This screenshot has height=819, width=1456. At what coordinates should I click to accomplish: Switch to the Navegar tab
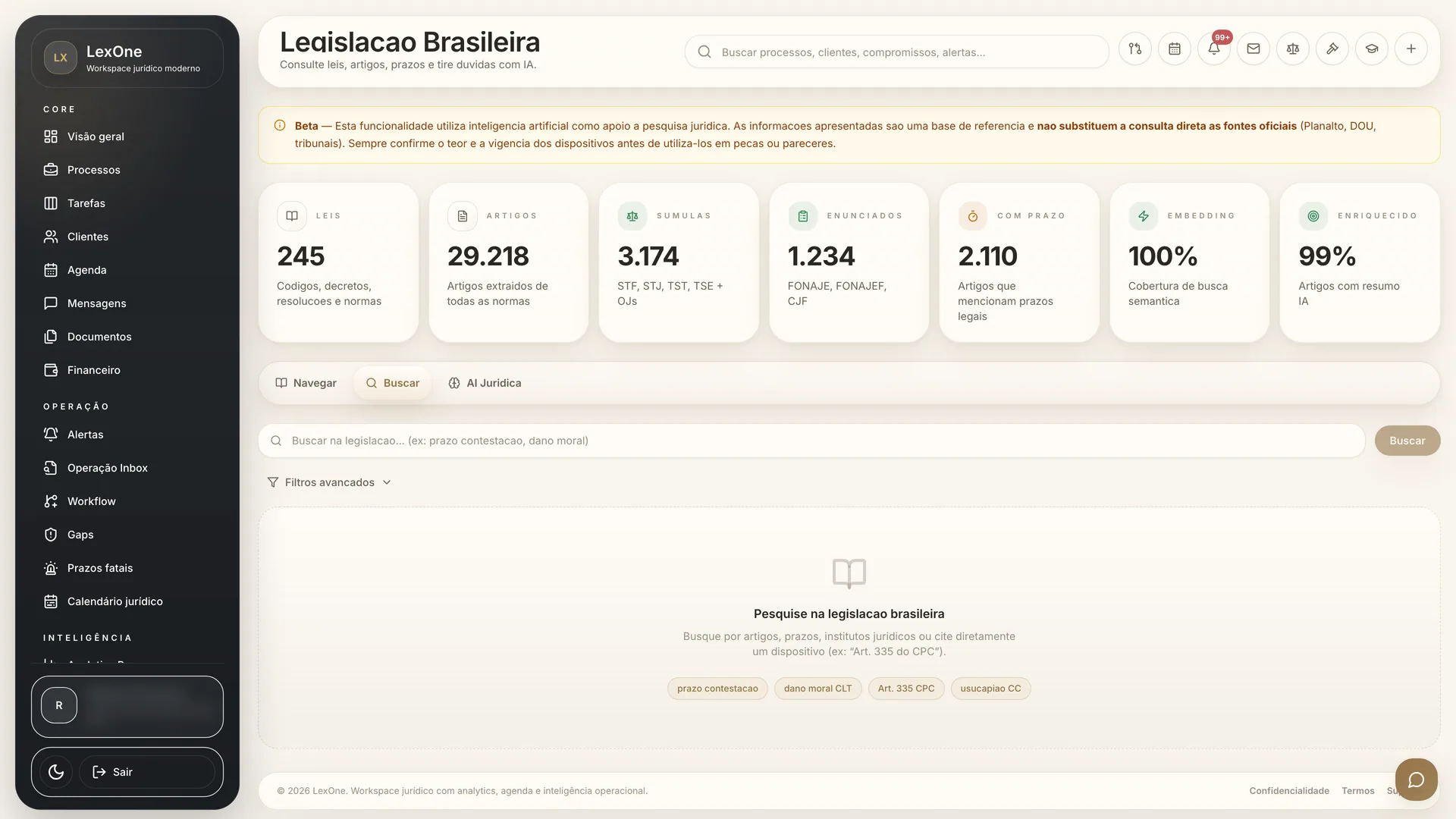[306, 383]
